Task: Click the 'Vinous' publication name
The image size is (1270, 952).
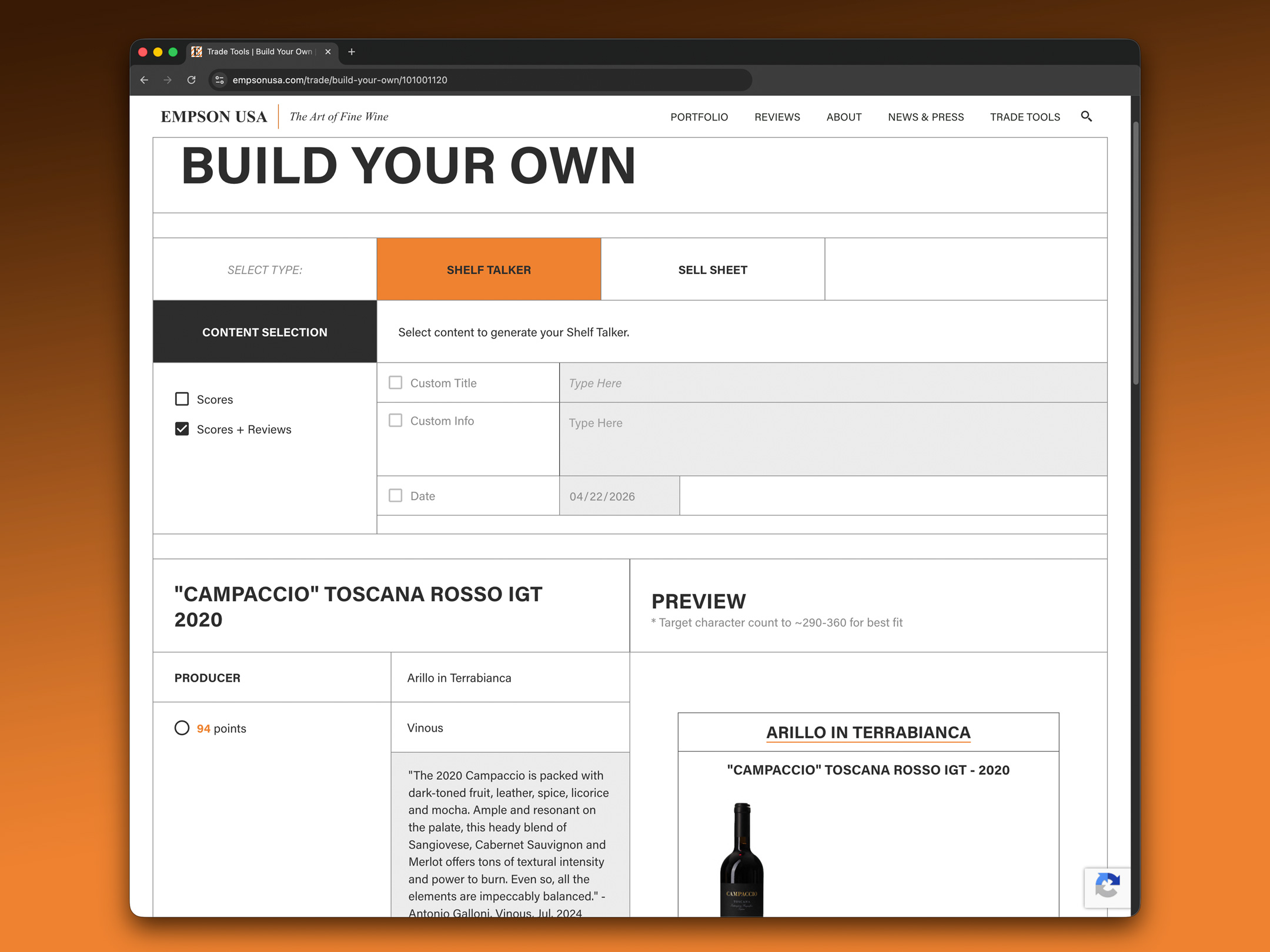Action: [x=425, y=728]
